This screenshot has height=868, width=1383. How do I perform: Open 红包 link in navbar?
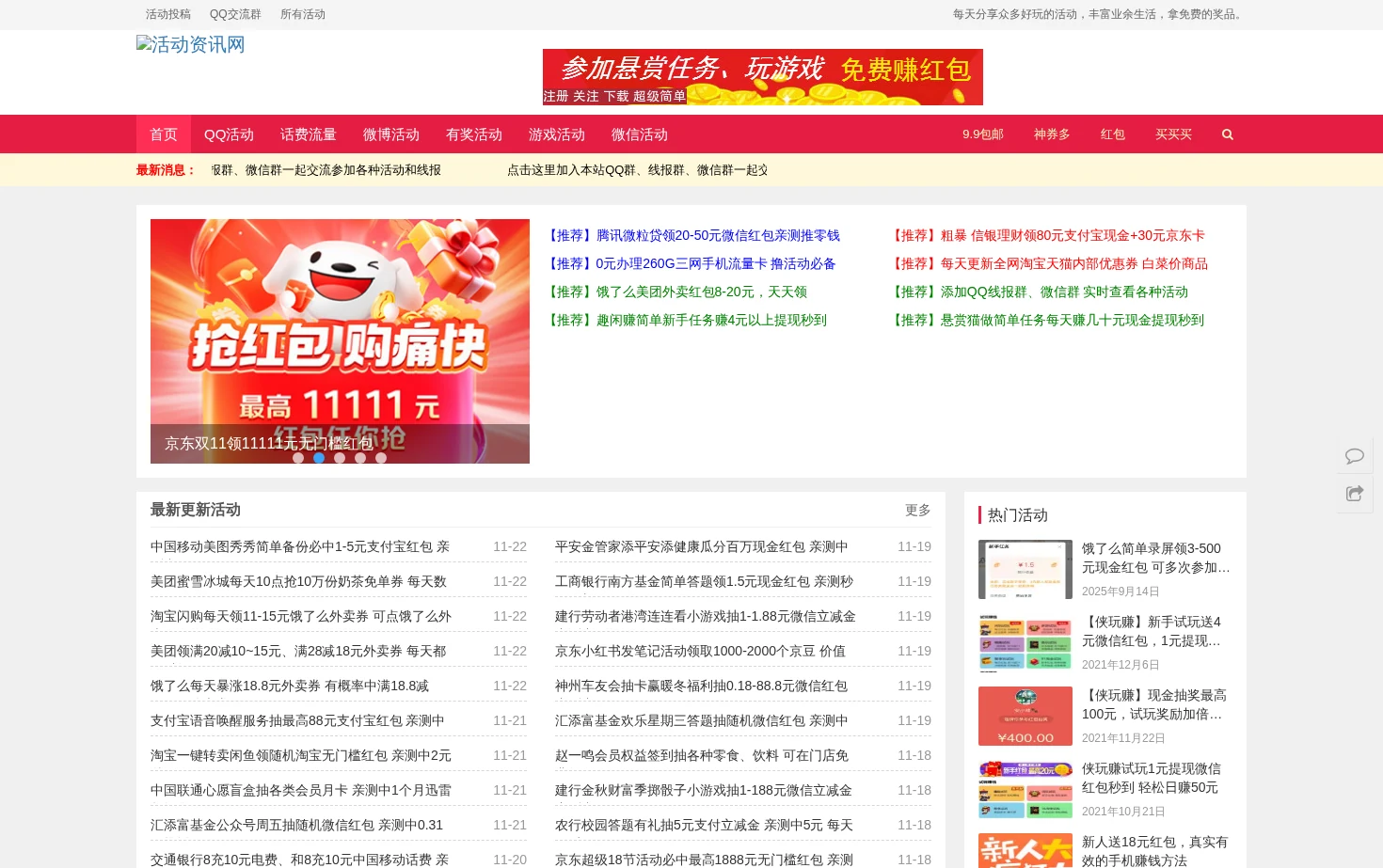click(1113, 134)
